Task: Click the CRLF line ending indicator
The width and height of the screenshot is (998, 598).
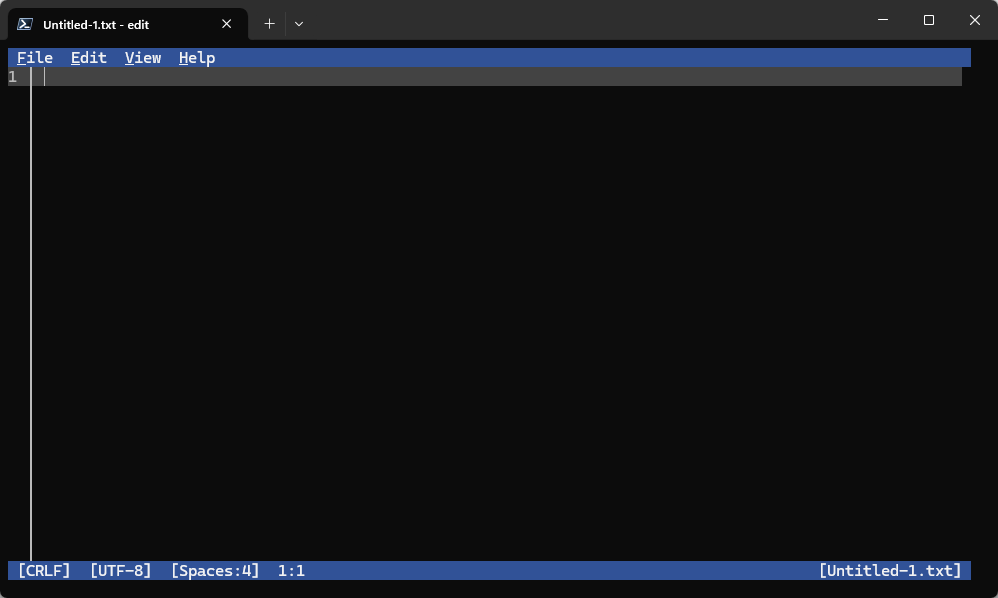Action: tap(44, 570)
